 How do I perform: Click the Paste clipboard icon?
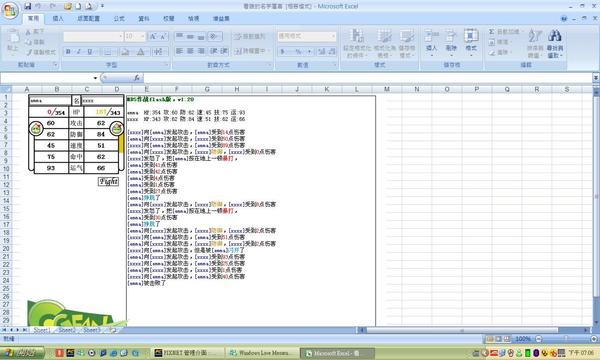click(13, 37)
